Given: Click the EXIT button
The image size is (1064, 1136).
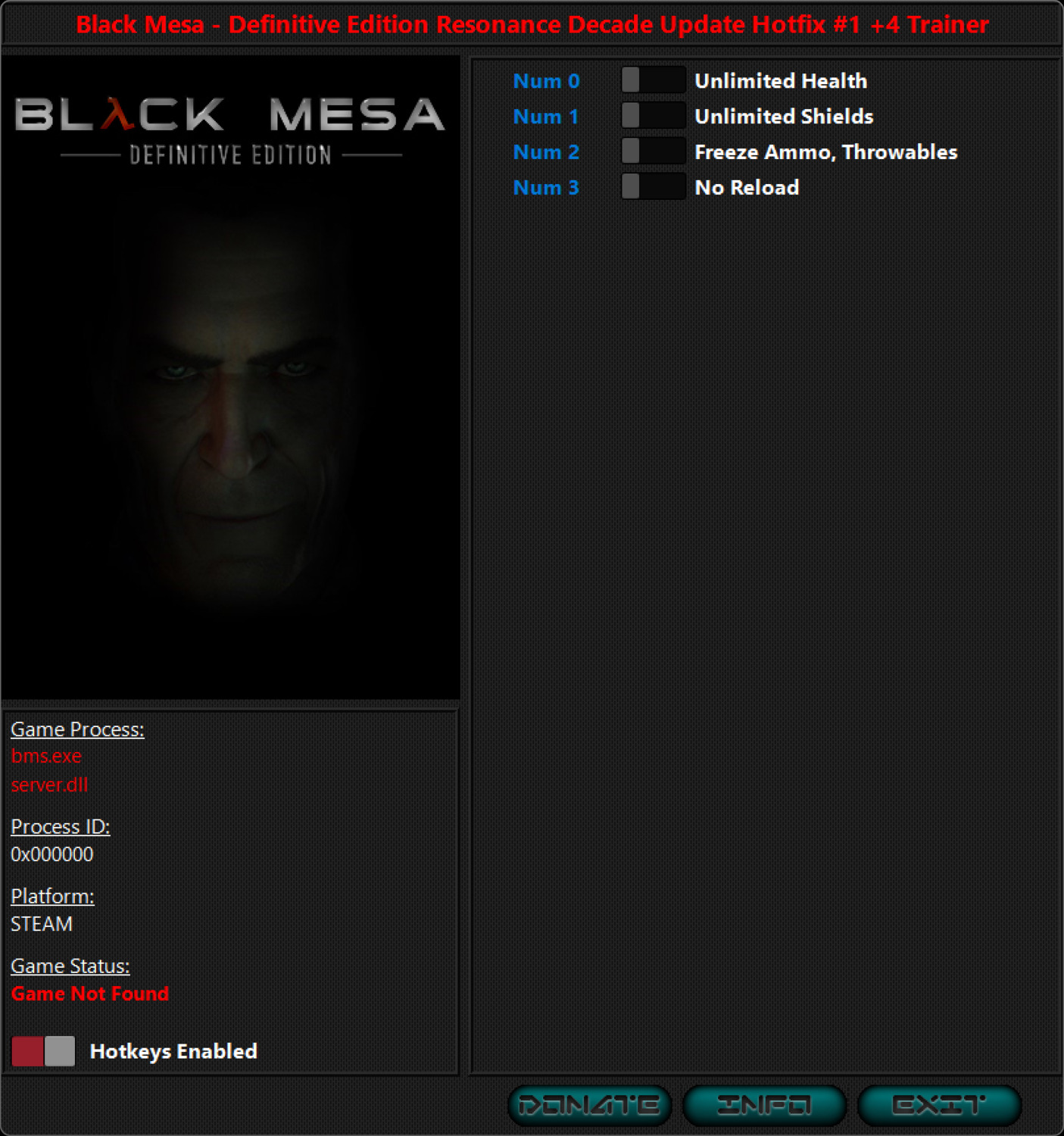Looking at the screenshot, I should (939, 1105).
